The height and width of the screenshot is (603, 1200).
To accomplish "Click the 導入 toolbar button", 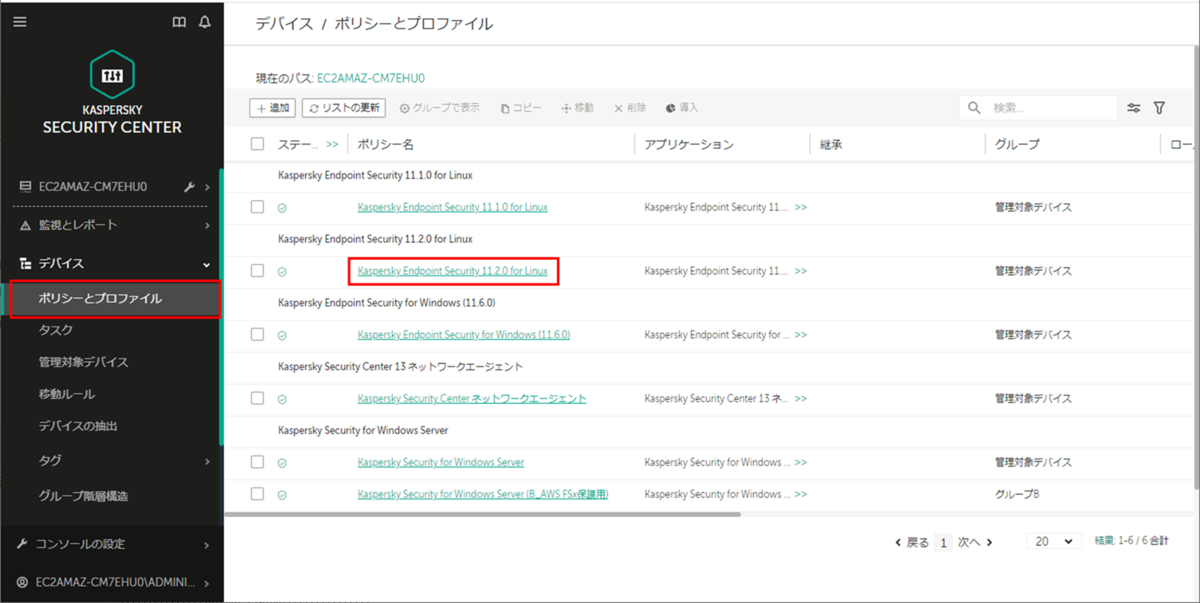I will [682, 108].
